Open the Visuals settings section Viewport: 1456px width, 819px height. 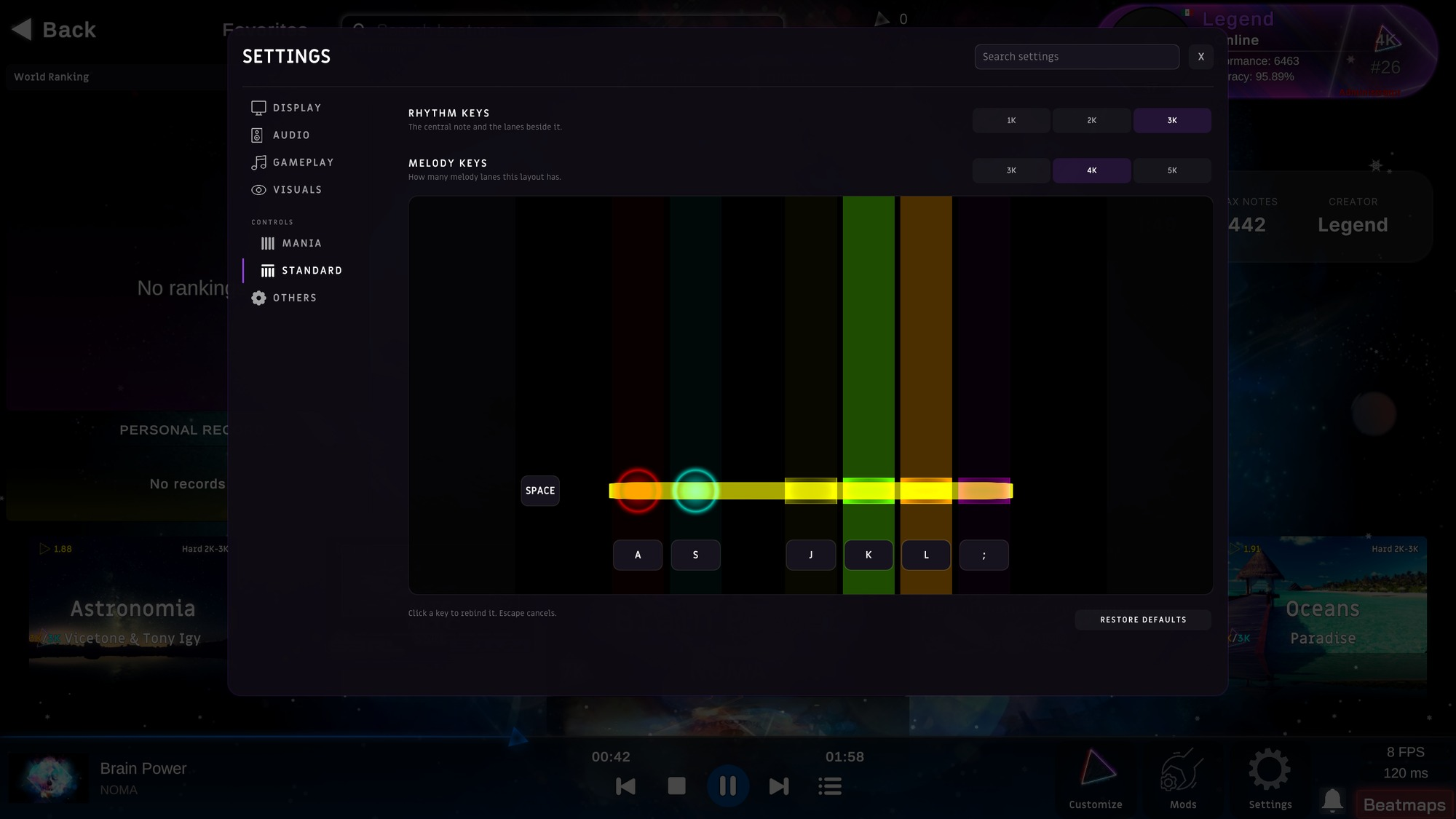(287, 190)
